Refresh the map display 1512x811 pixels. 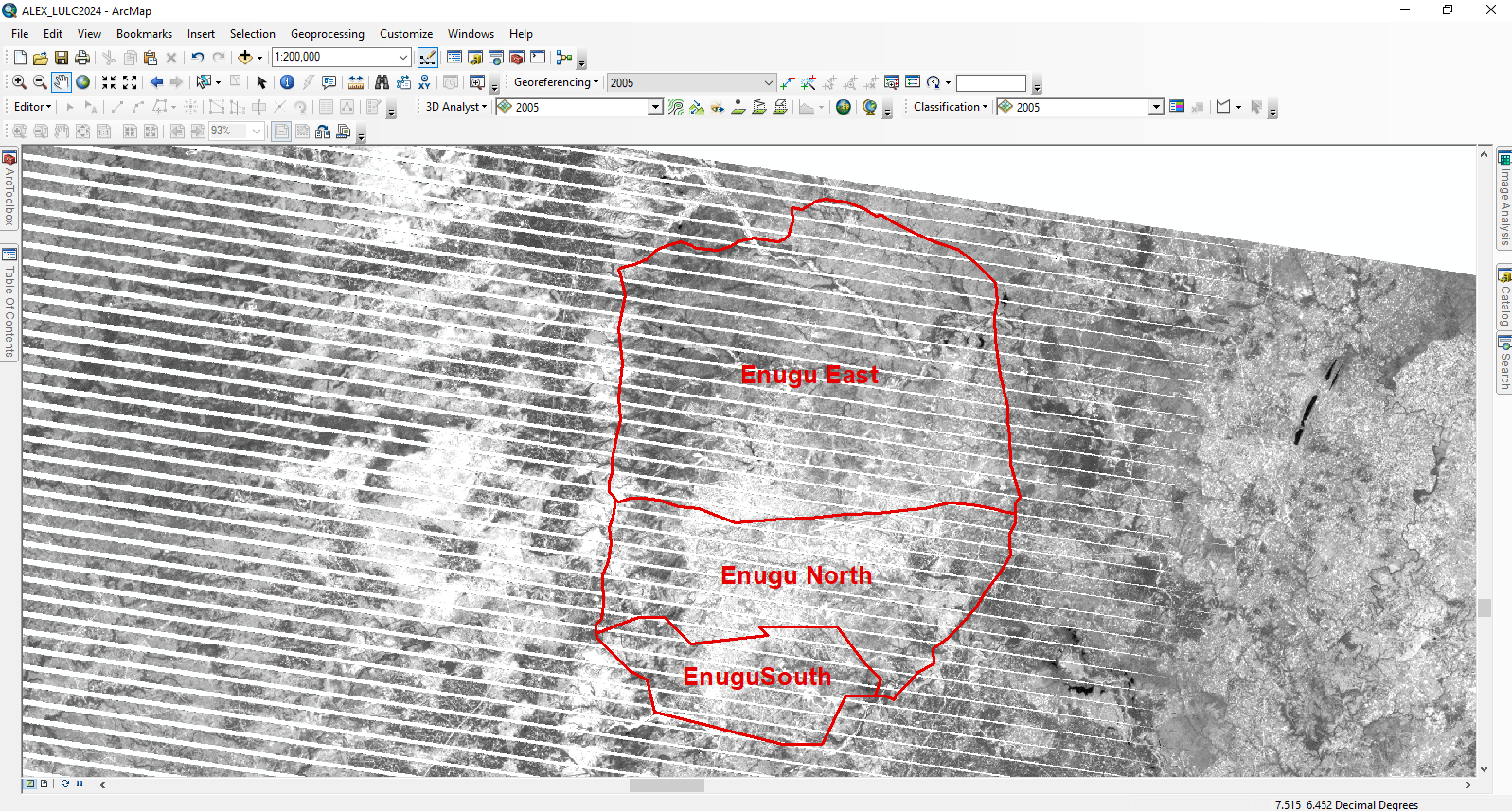point(64,784)
